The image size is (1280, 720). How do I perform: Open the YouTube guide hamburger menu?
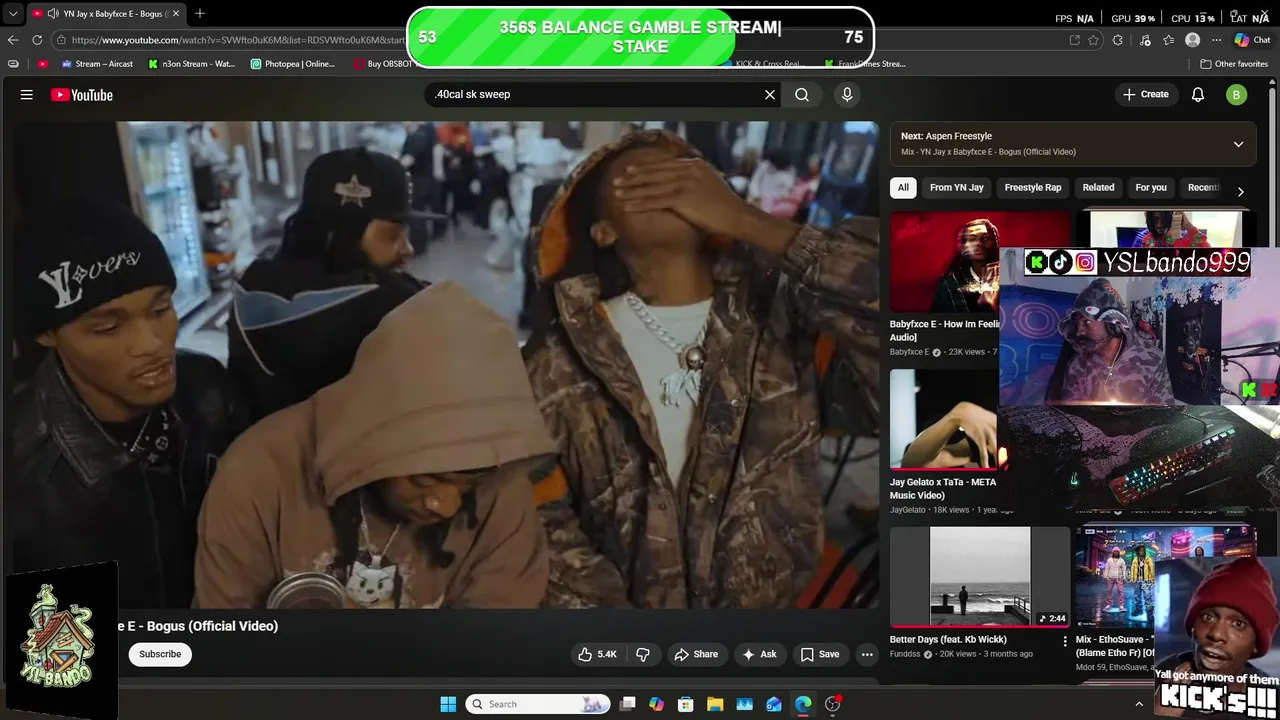point(27,95)
